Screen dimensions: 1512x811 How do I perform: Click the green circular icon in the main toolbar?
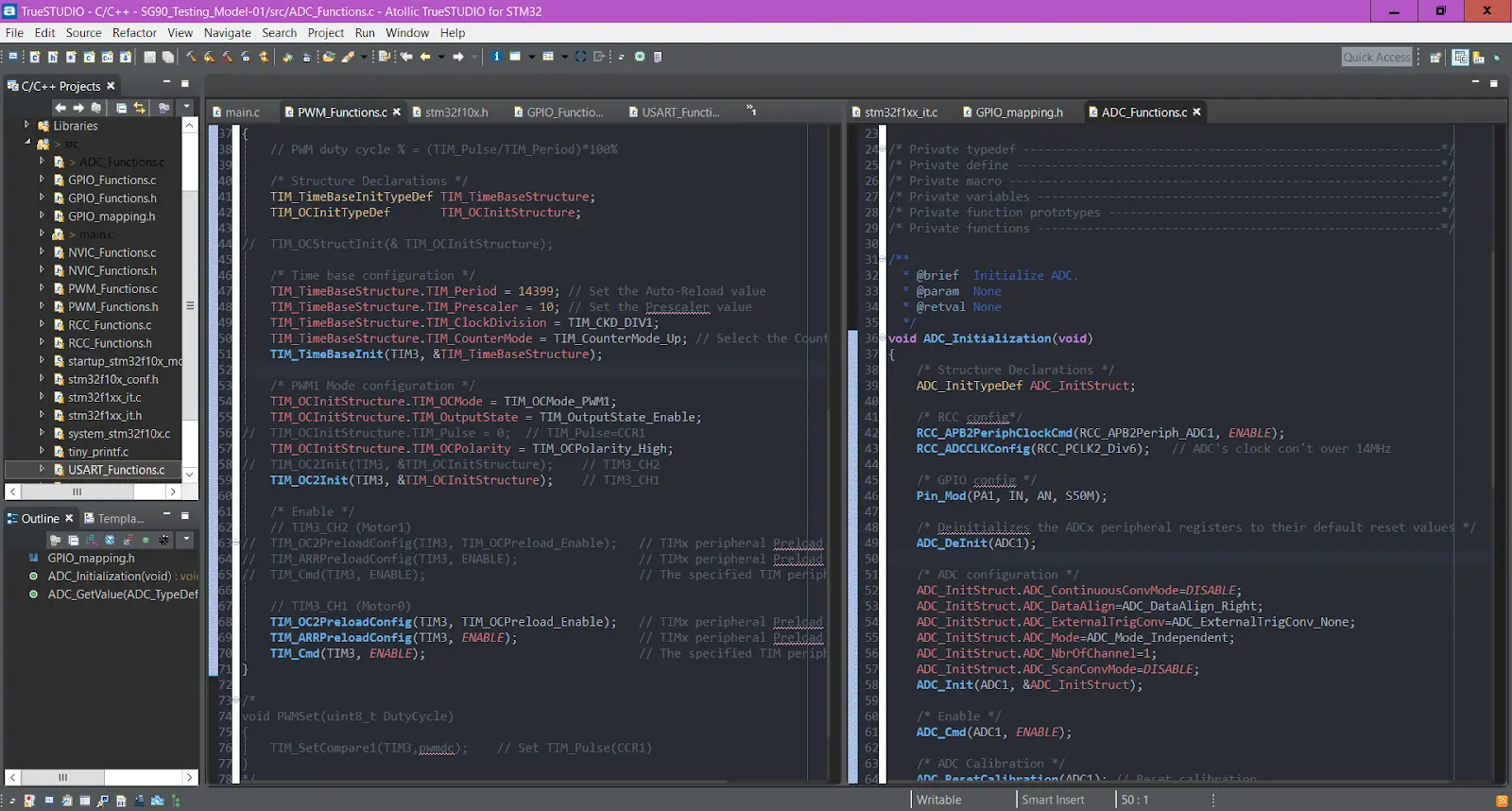pos(640,57)
